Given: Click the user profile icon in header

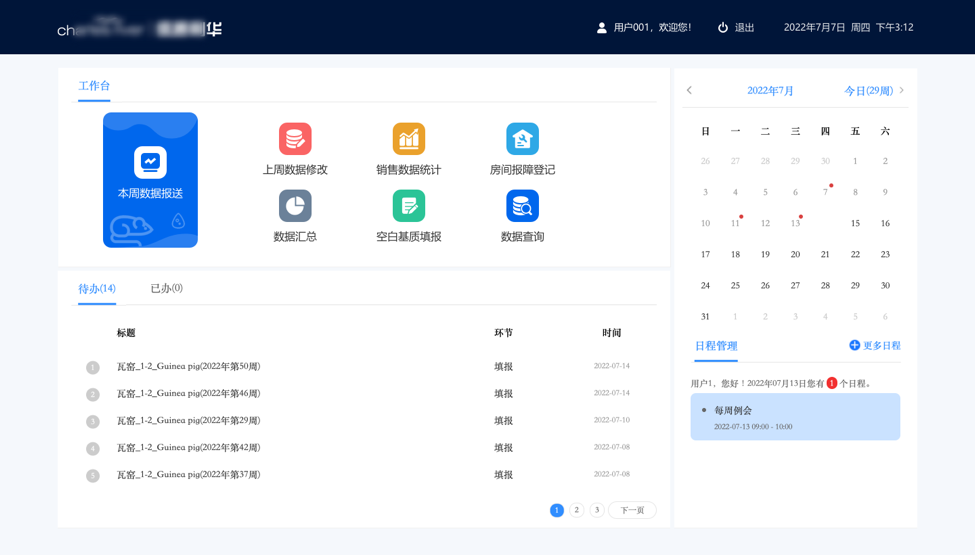Looking at the screenshot, I should (602, 28).
